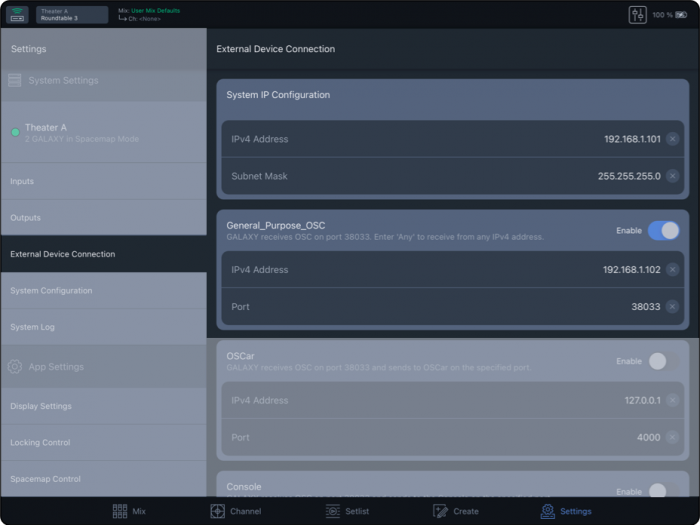The width and height of the screenshot is (700, 525).
Task: Click the External Device Connection page heading
Action: click(x=275, y=49)
